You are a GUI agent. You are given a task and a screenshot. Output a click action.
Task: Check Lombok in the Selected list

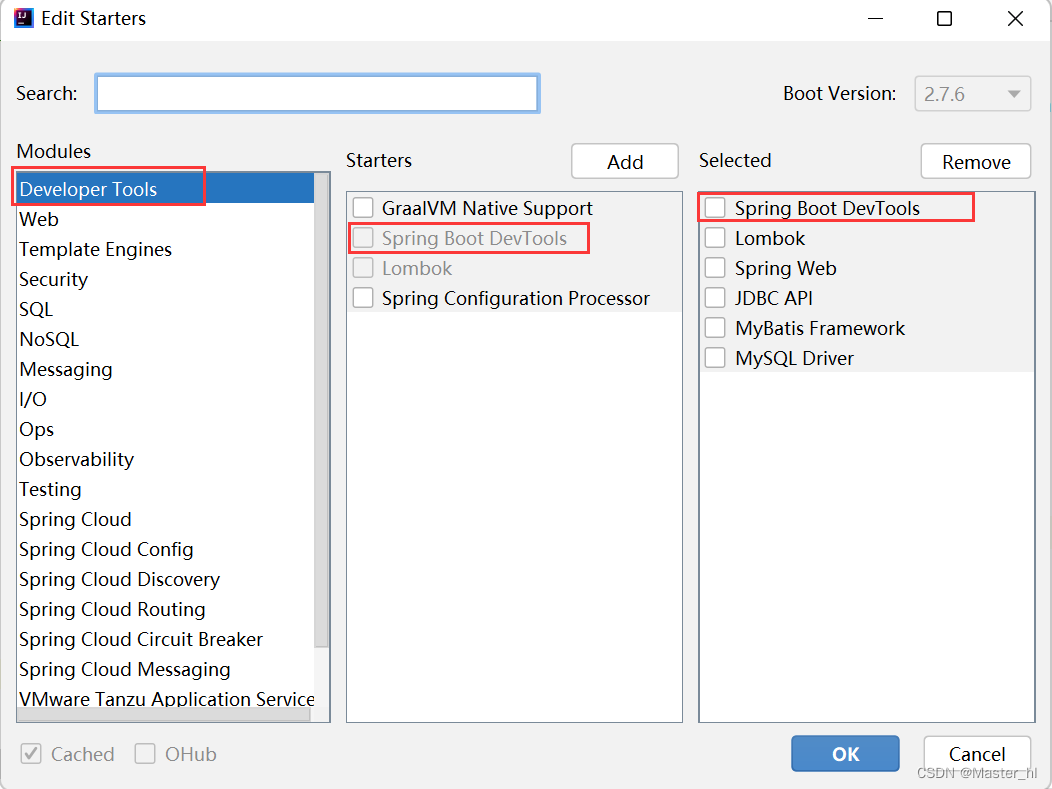click(715, 238)
